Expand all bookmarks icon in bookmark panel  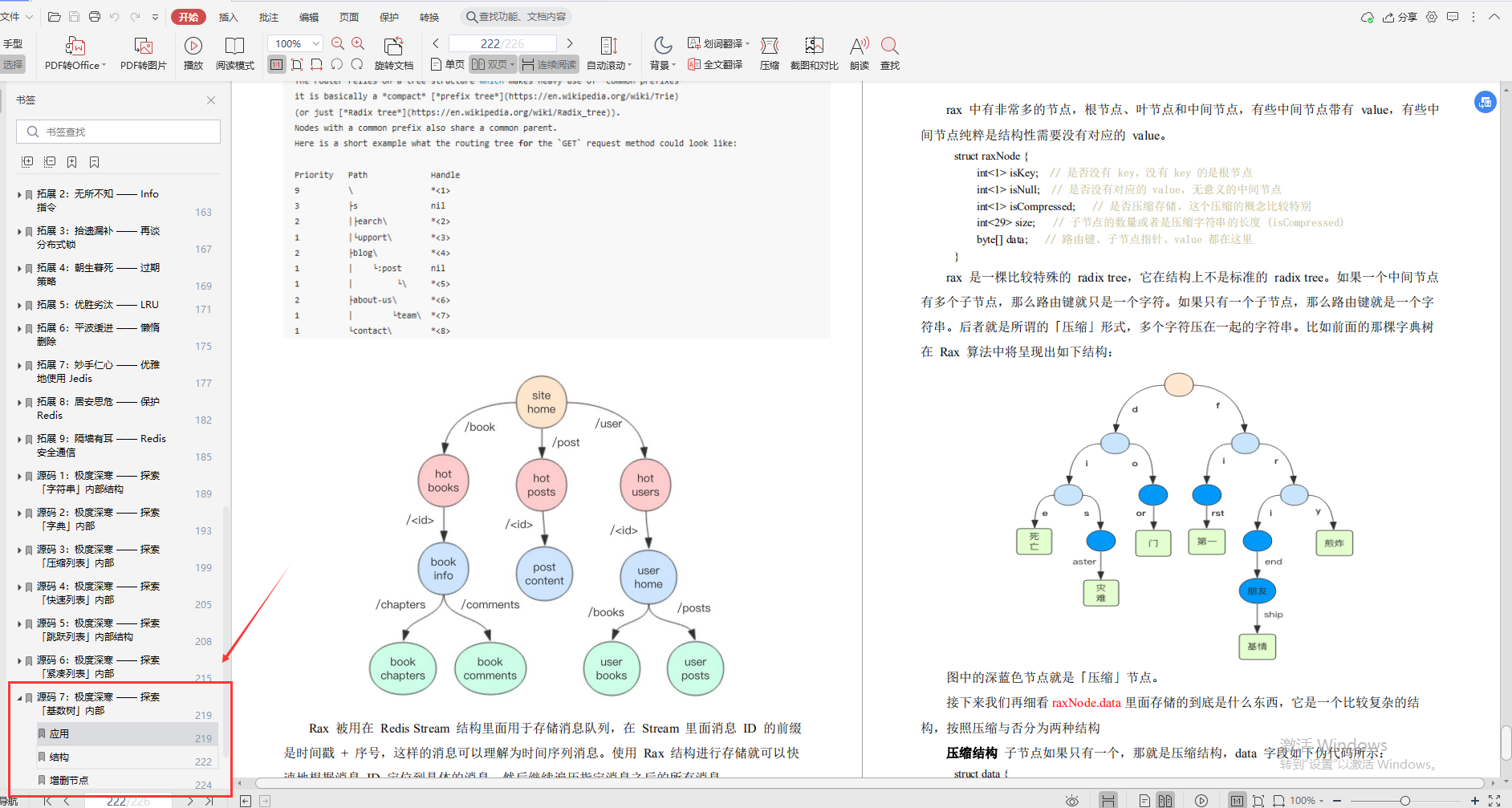point(27,162)
